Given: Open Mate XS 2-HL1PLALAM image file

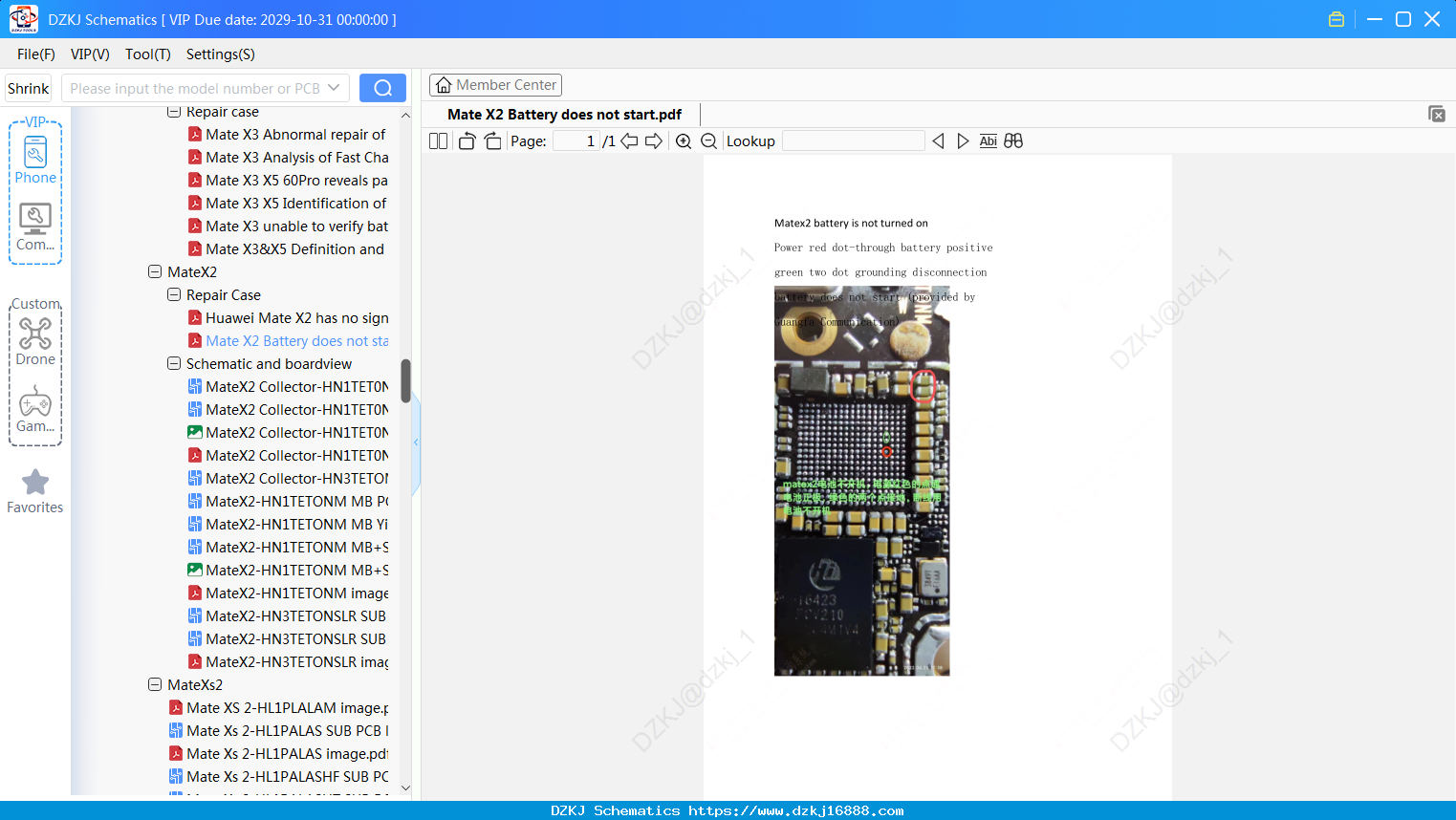Looking at the screenshot, I should coord(278,708).
